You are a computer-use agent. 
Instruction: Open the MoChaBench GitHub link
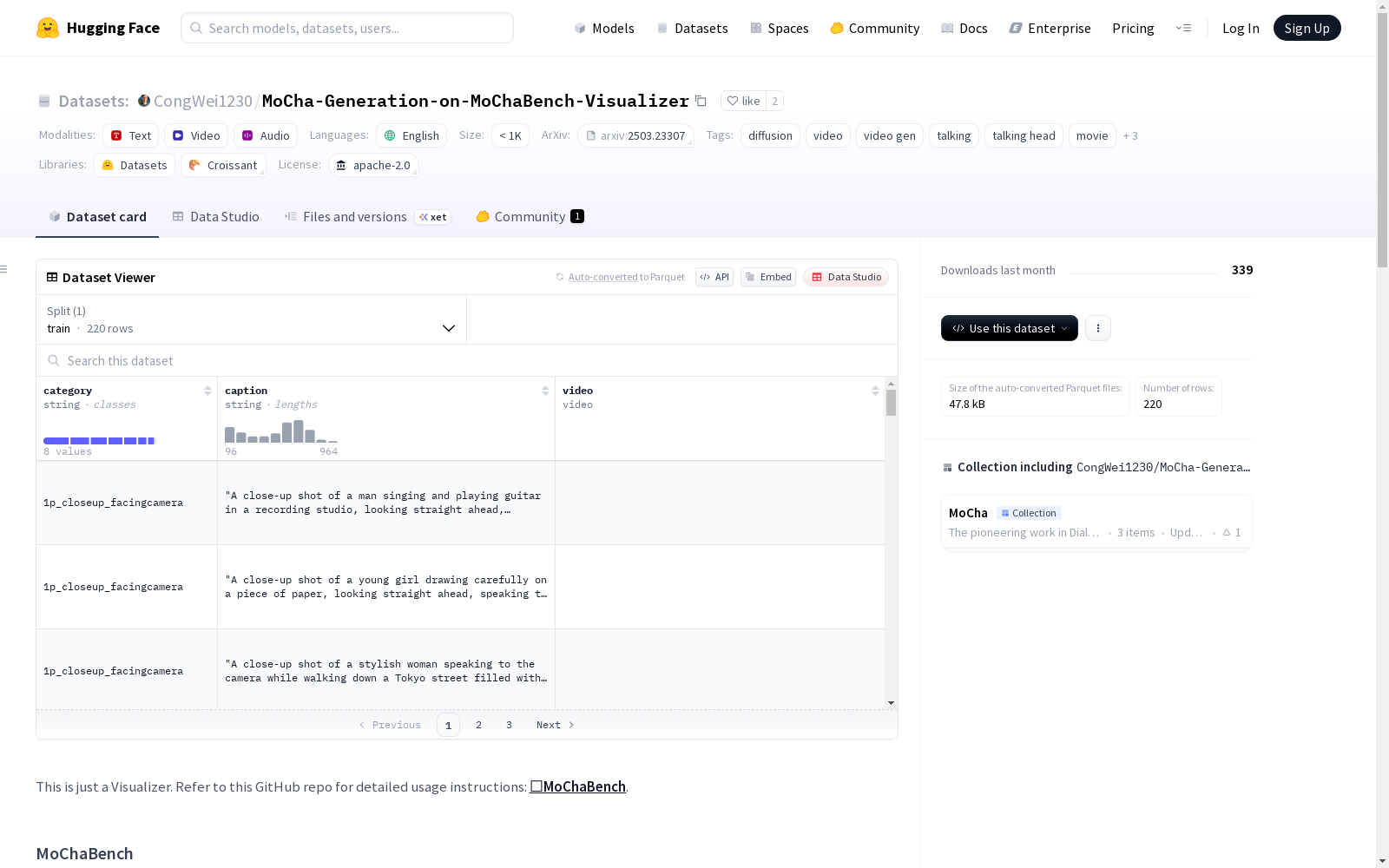578,786
